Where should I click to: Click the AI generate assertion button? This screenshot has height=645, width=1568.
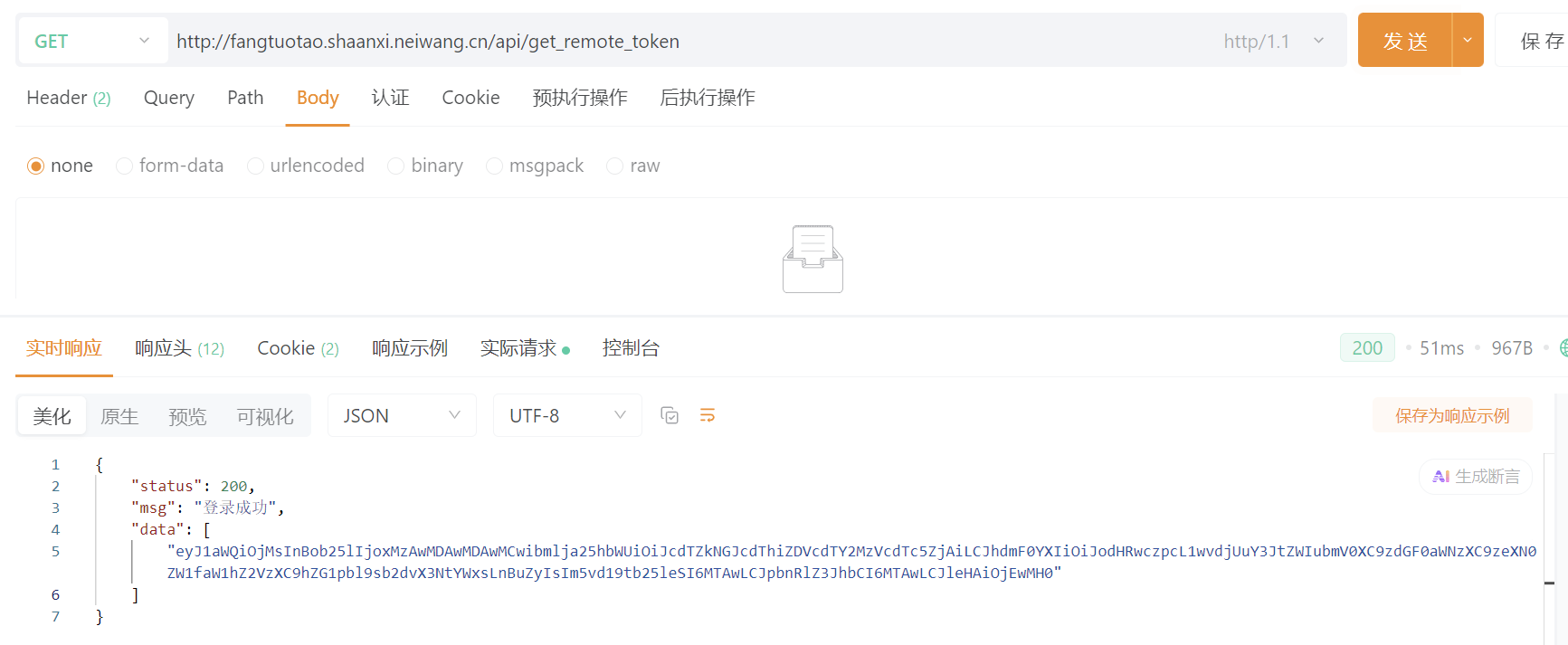click(1476, 477)
